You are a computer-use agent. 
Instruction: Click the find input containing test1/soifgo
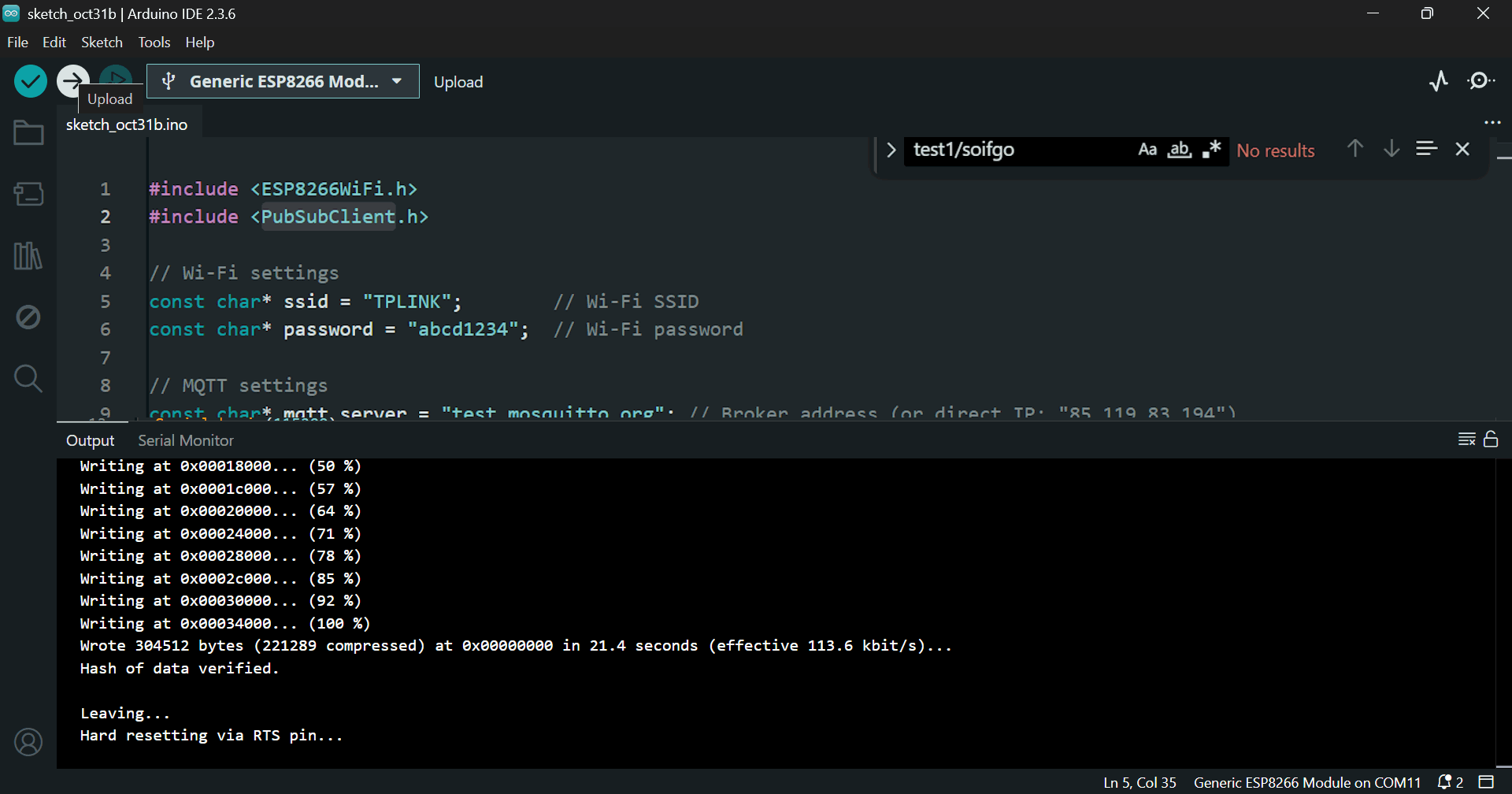pos(1016,150)
